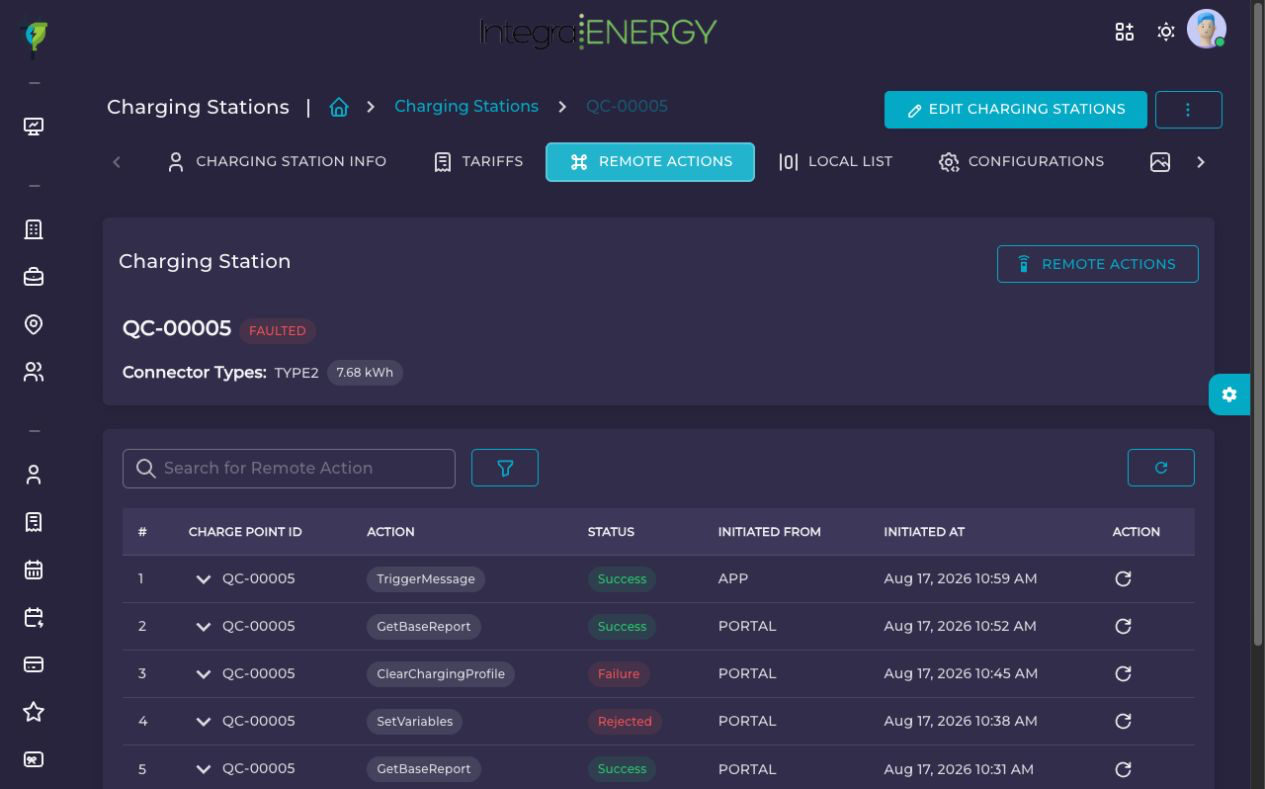Switch to the Configurations tab

[x=1021, y=162]
